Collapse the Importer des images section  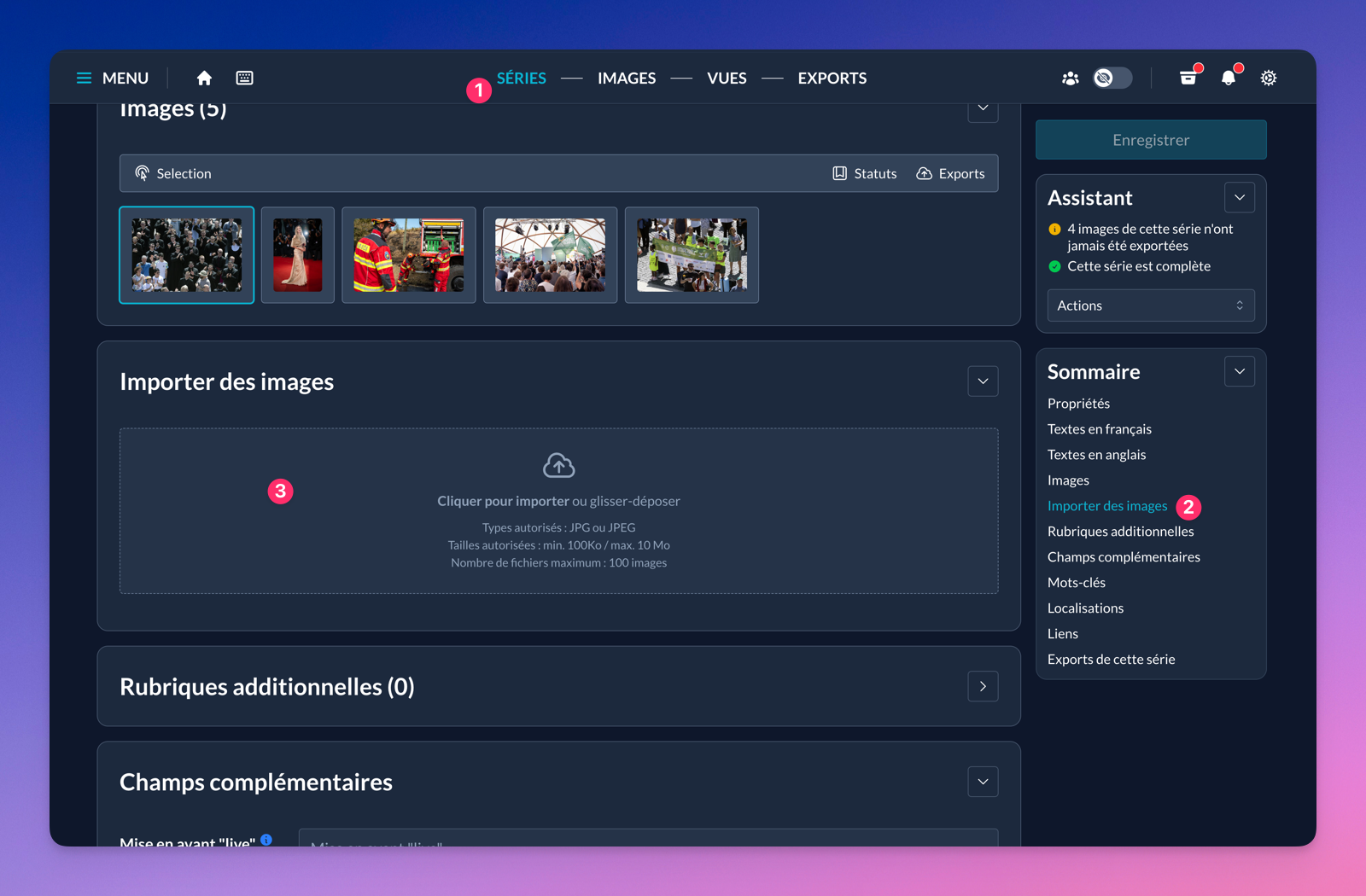tap(983, 381)
